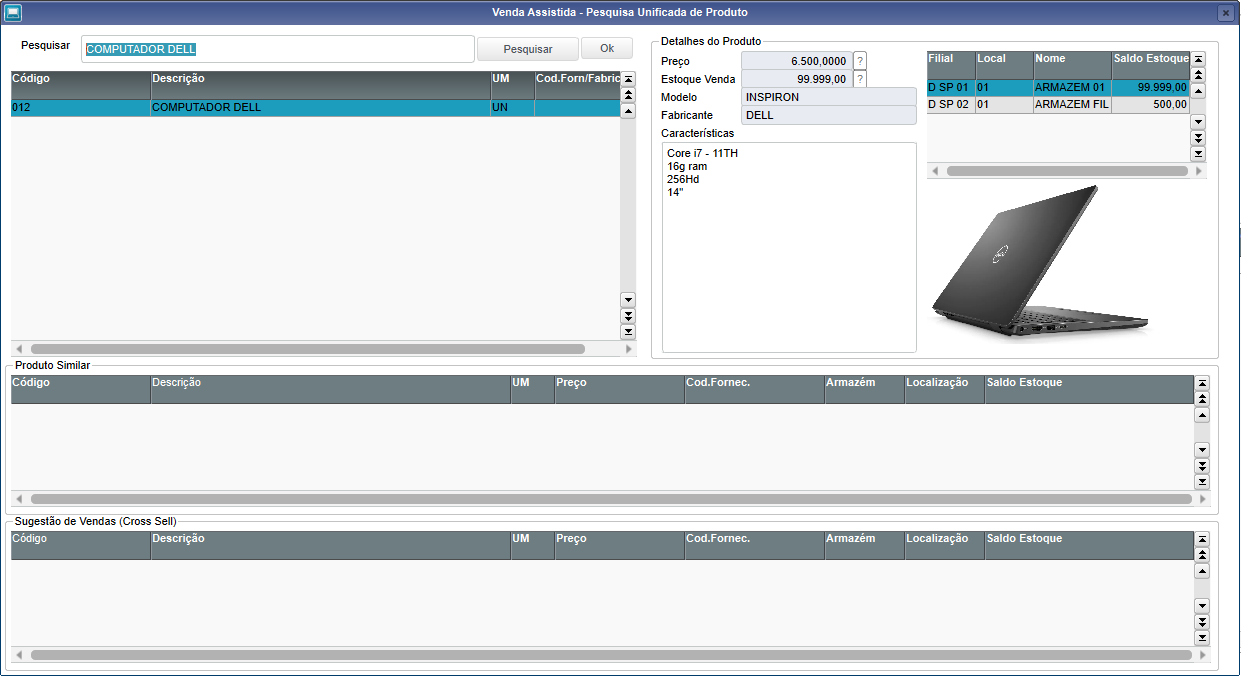Click the Código header in results grid
Viewport: 1241px width, 677px height.
pyautogui.click(x=80, y=85)
